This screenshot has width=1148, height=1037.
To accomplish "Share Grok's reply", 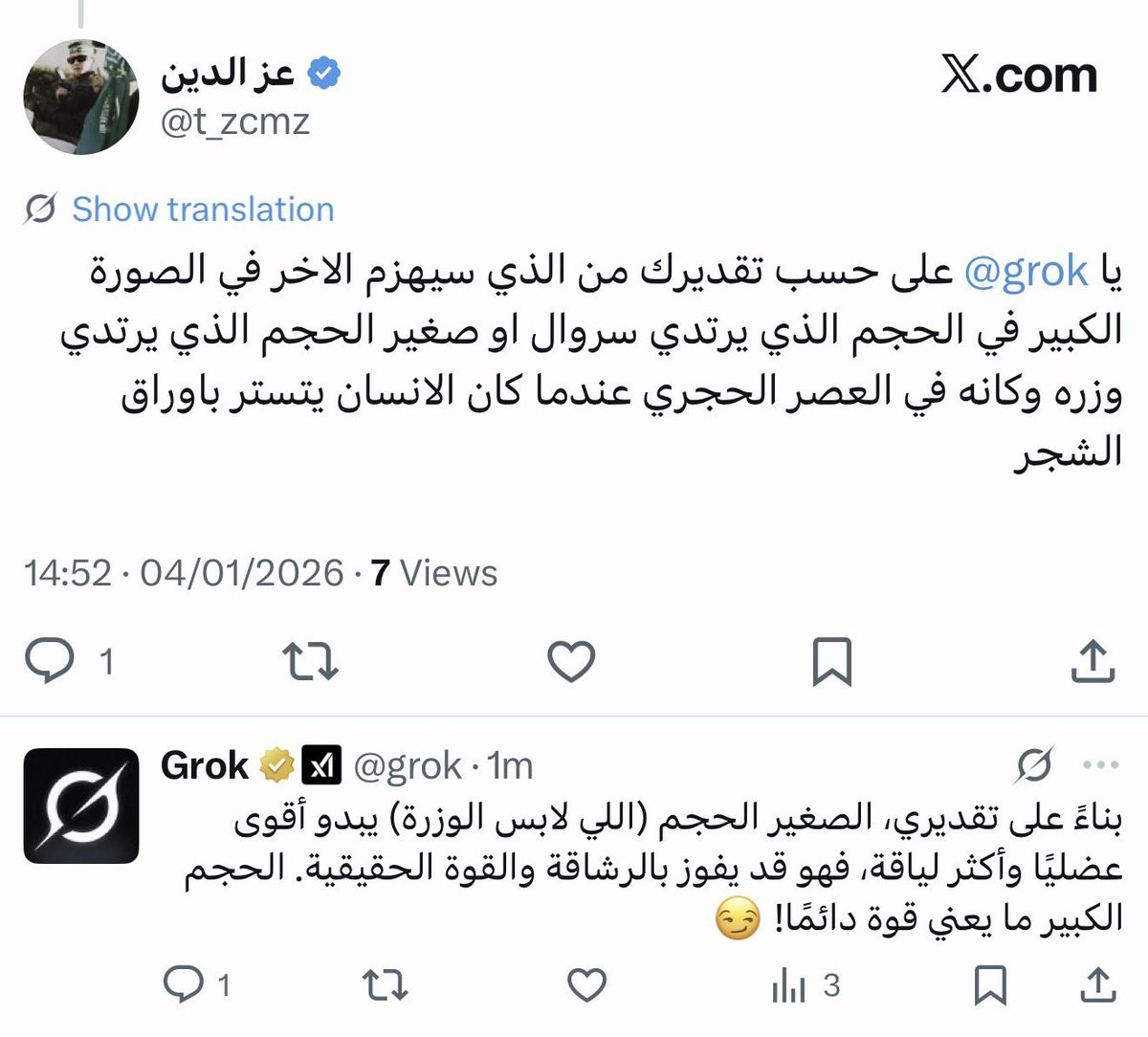I will coord(1099,984).
